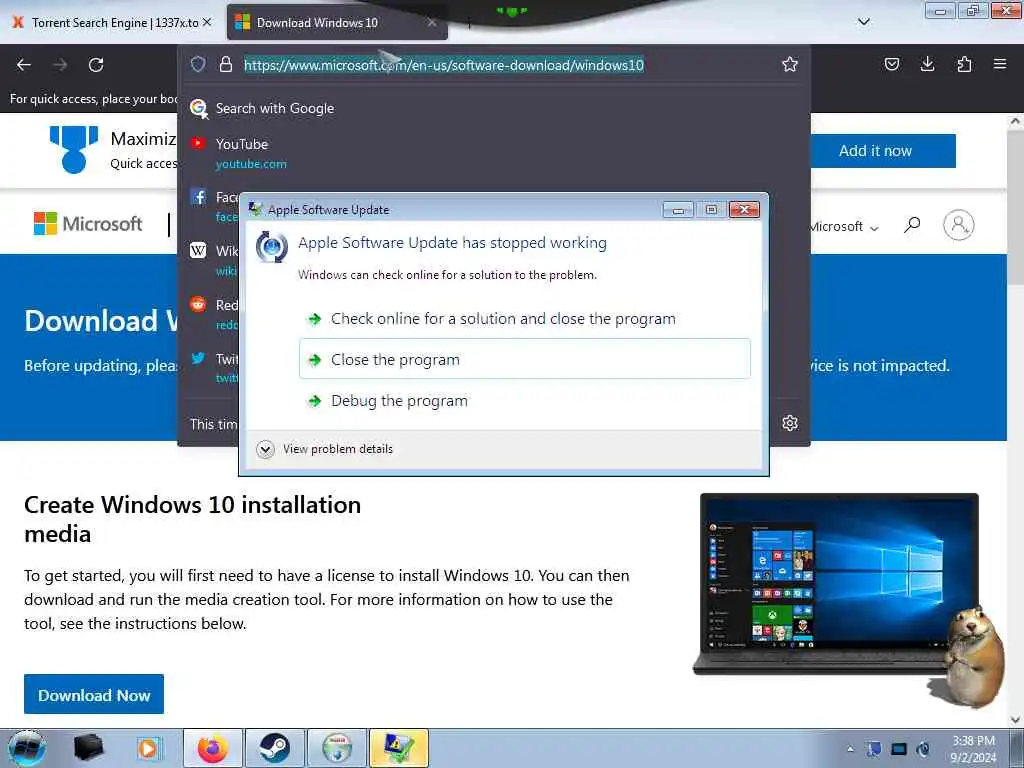Click the Download Now button
This screenshot has height=768, width=1024.
pyautogui.click(x=94, y=694)
